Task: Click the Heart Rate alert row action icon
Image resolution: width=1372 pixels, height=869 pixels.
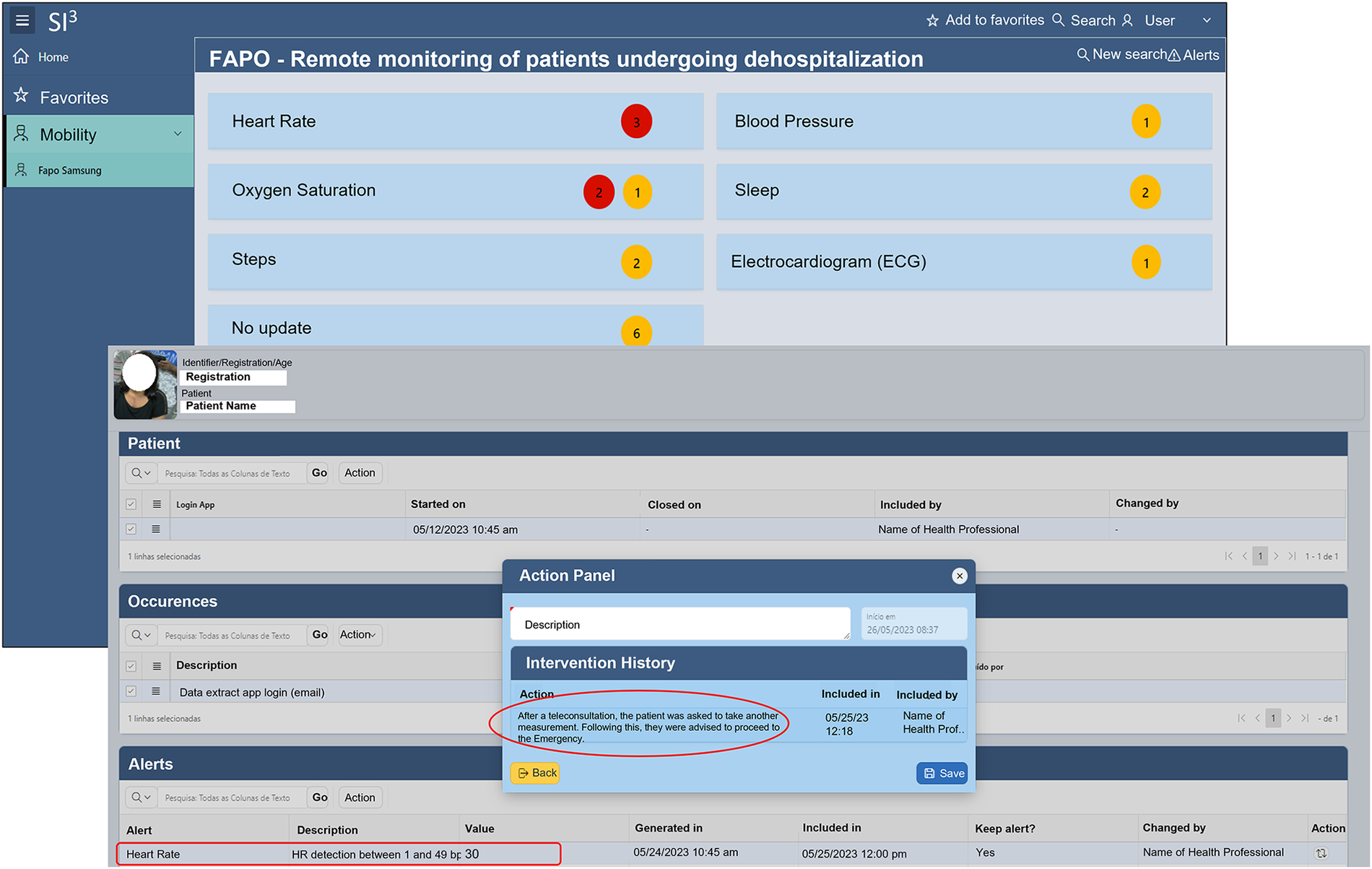Action: (1321, 853)
